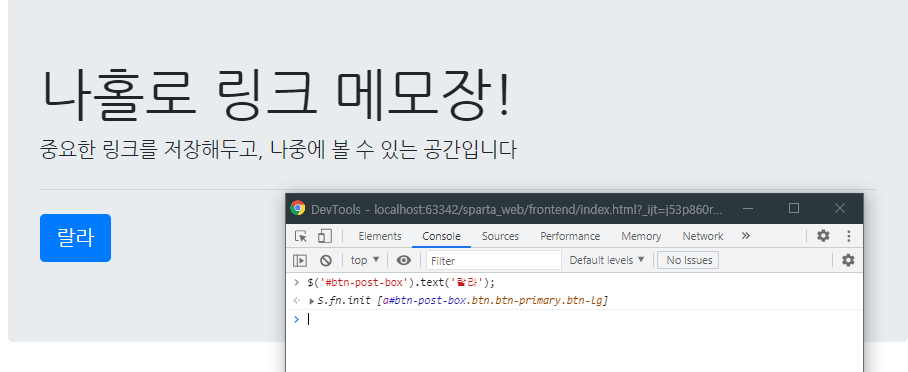The width and height of the screenshot is (908, 372).
Task: Close the DevTools window
Action: (x=840, y=209)
